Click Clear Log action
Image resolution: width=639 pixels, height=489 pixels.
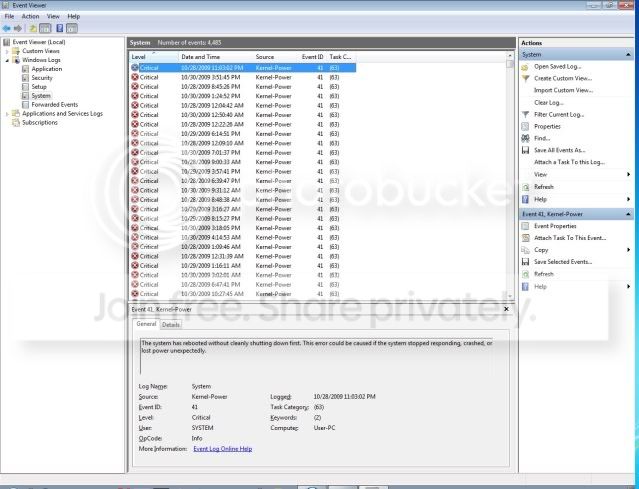point(549,103)
